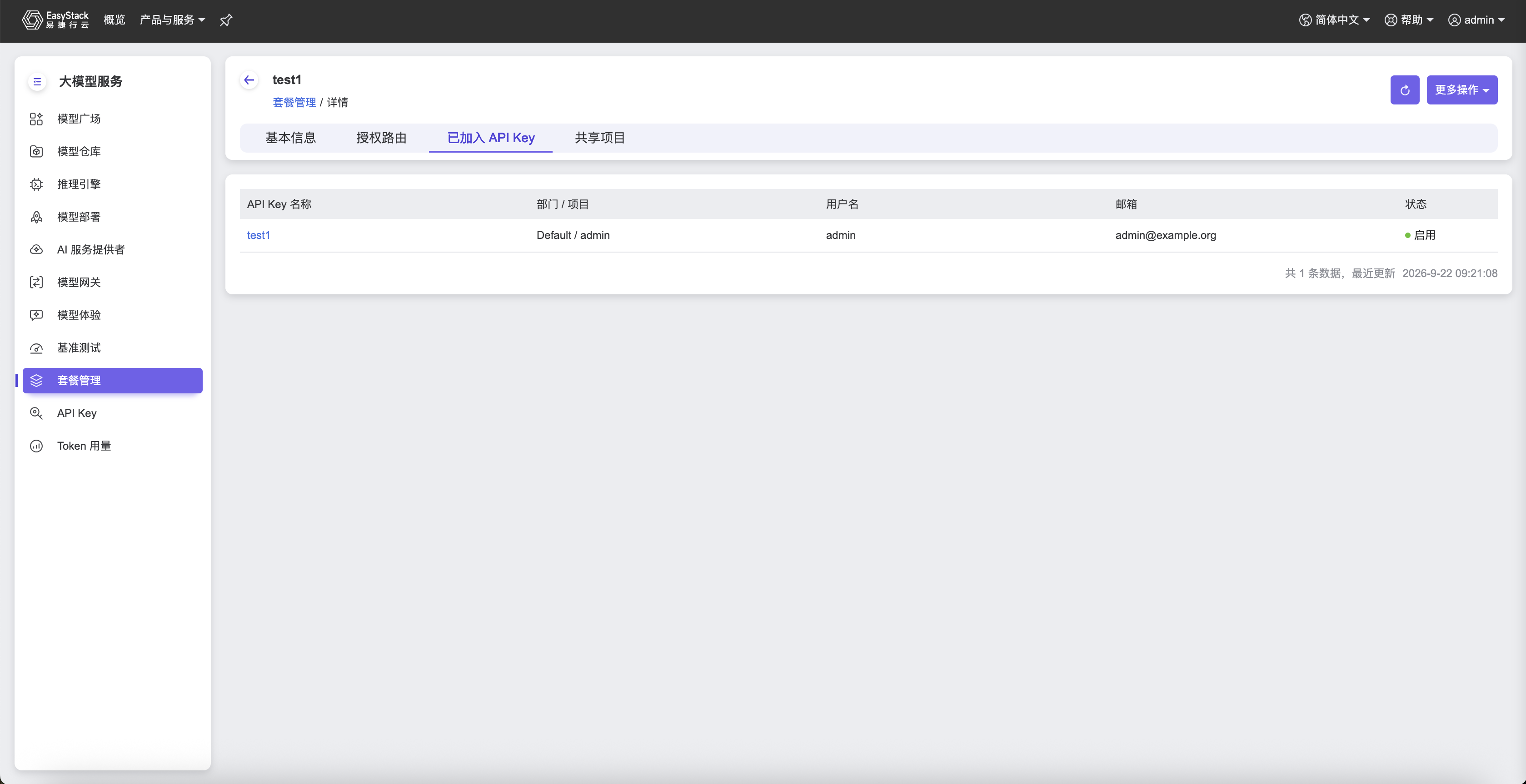Screen dimensions: 1526x784
Task: Click the 状态 column header
Action: (x=1415, y=204)
